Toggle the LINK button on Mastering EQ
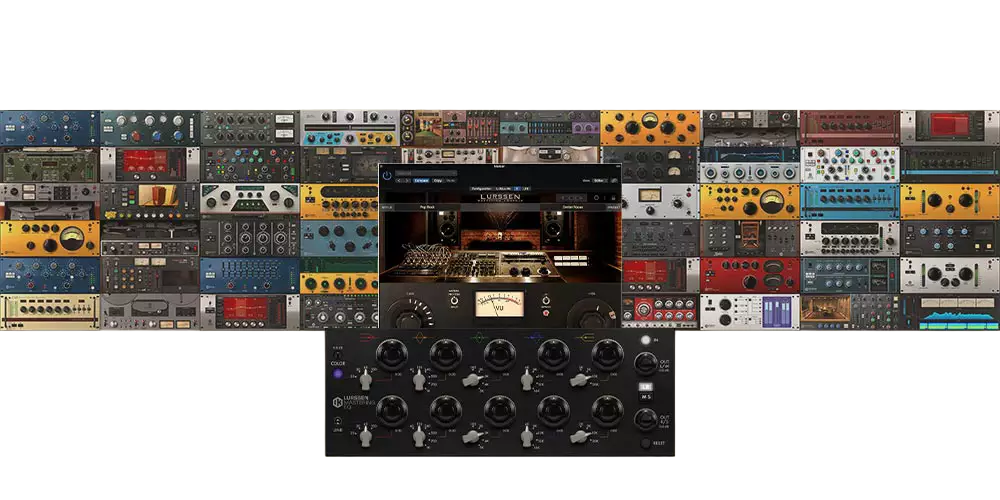 tap(338, 421)
